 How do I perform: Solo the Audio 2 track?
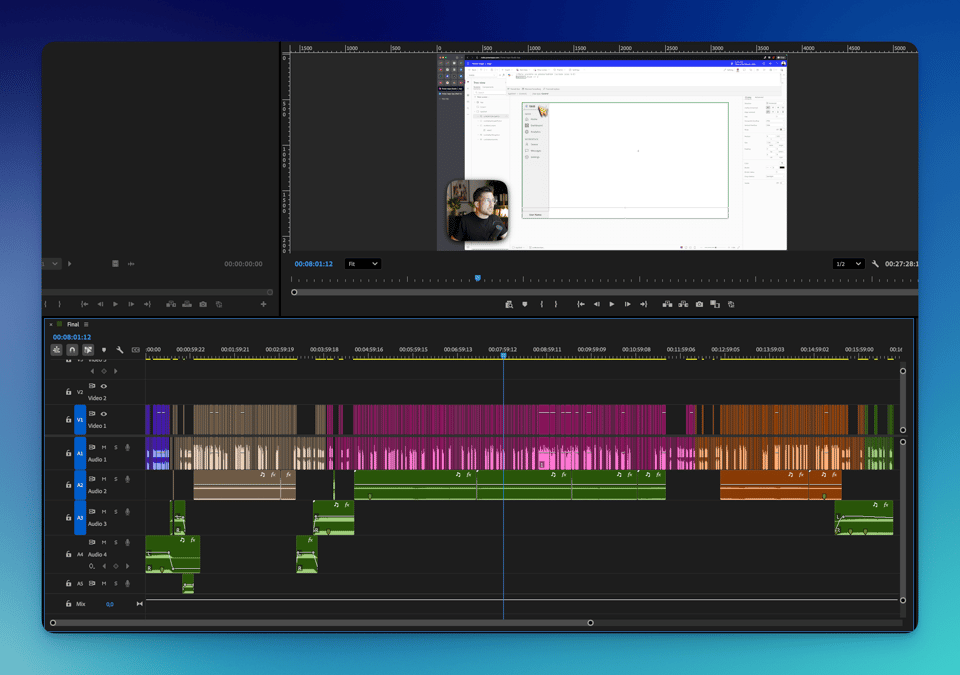[115, 479]
